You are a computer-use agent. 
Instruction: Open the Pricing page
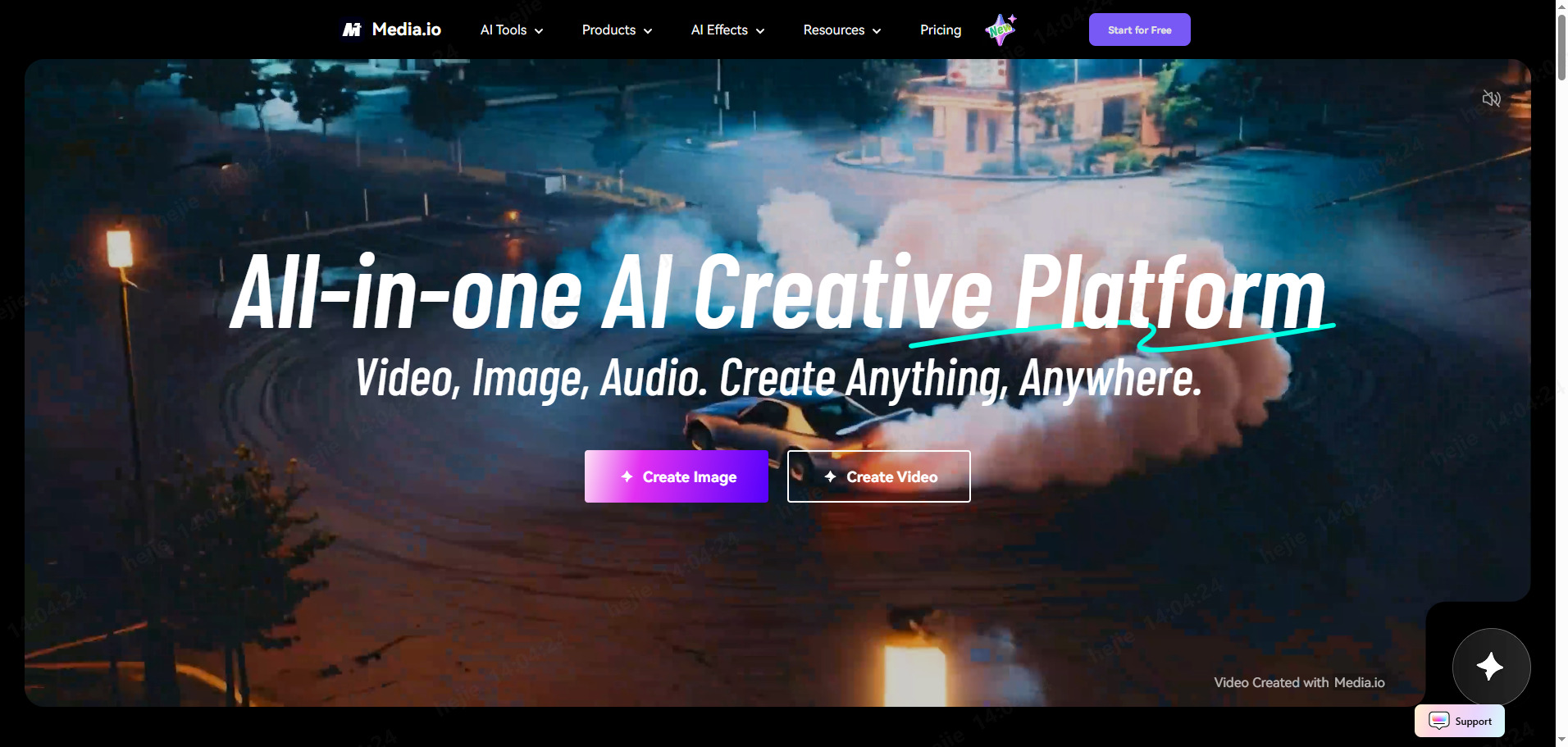(941, 30)
